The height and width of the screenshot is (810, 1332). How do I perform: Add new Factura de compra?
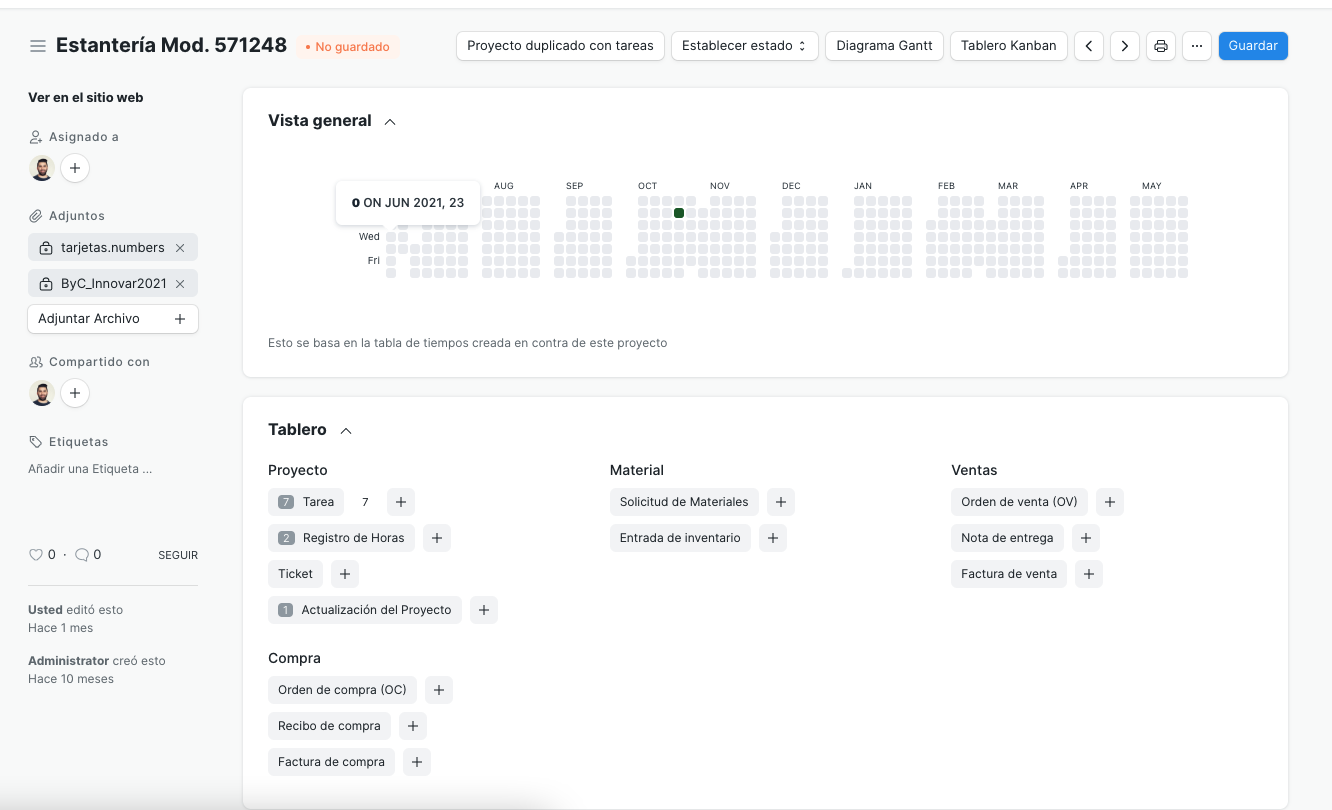(417, 762)
